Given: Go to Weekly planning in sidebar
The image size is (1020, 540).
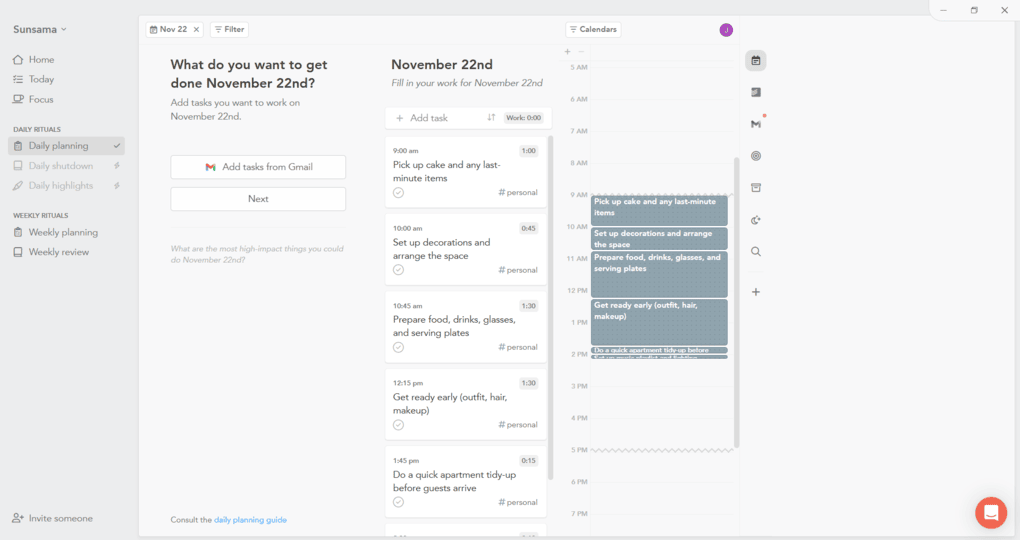Looking at the screenshot, I should tap(63, 232).
